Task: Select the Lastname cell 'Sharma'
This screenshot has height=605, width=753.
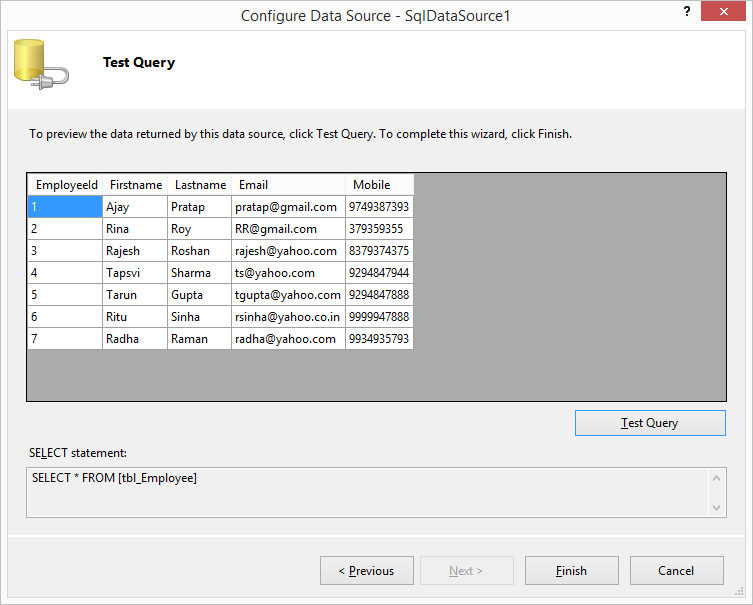Action: pyautogui.click(x=199, y=273)
